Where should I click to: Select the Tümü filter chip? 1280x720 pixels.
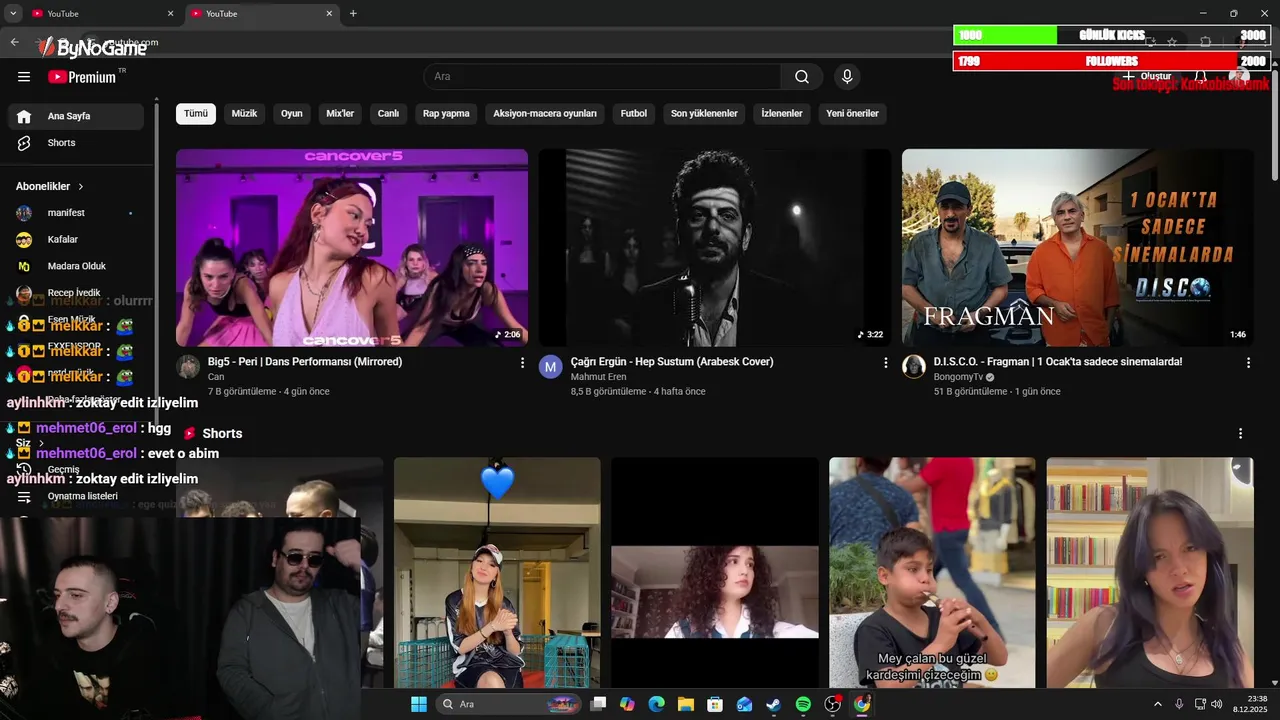196,114
